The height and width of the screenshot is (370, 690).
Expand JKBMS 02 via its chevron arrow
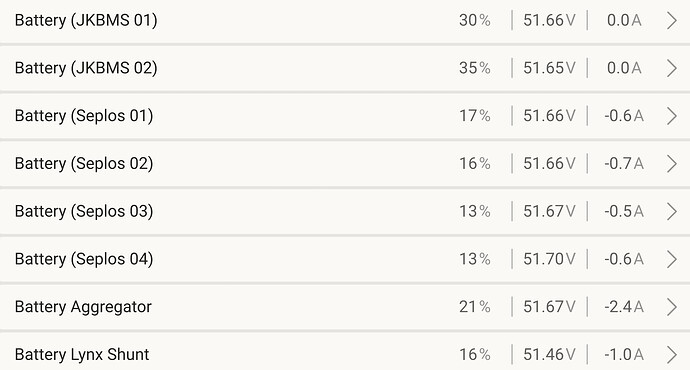coord(672,68)
